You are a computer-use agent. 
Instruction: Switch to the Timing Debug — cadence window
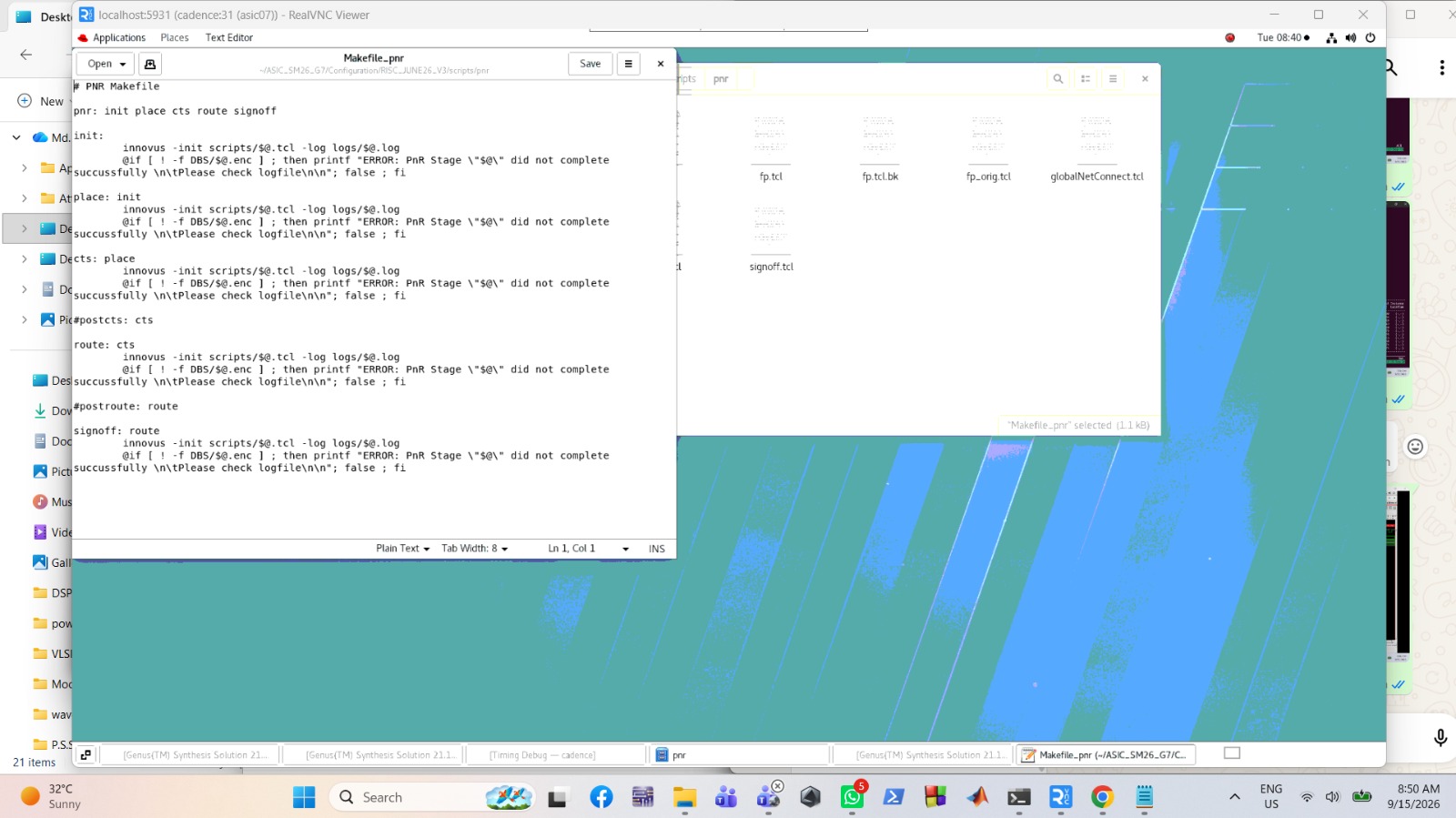pos(556,755)
